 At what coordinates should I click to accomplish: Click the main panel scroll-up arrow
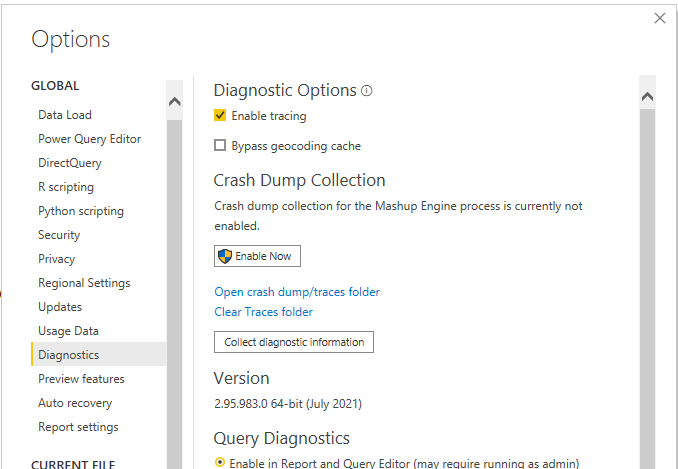647,96
